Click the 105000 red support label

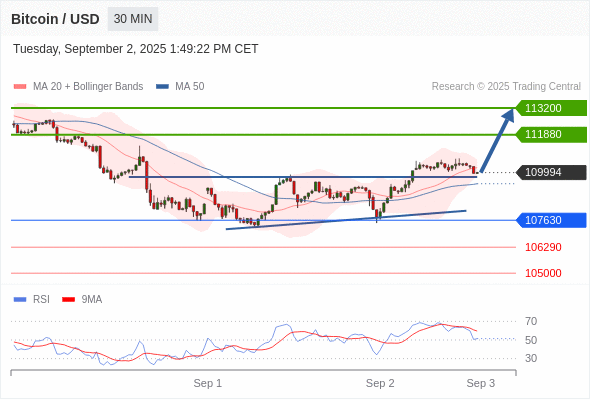[543, 273]
